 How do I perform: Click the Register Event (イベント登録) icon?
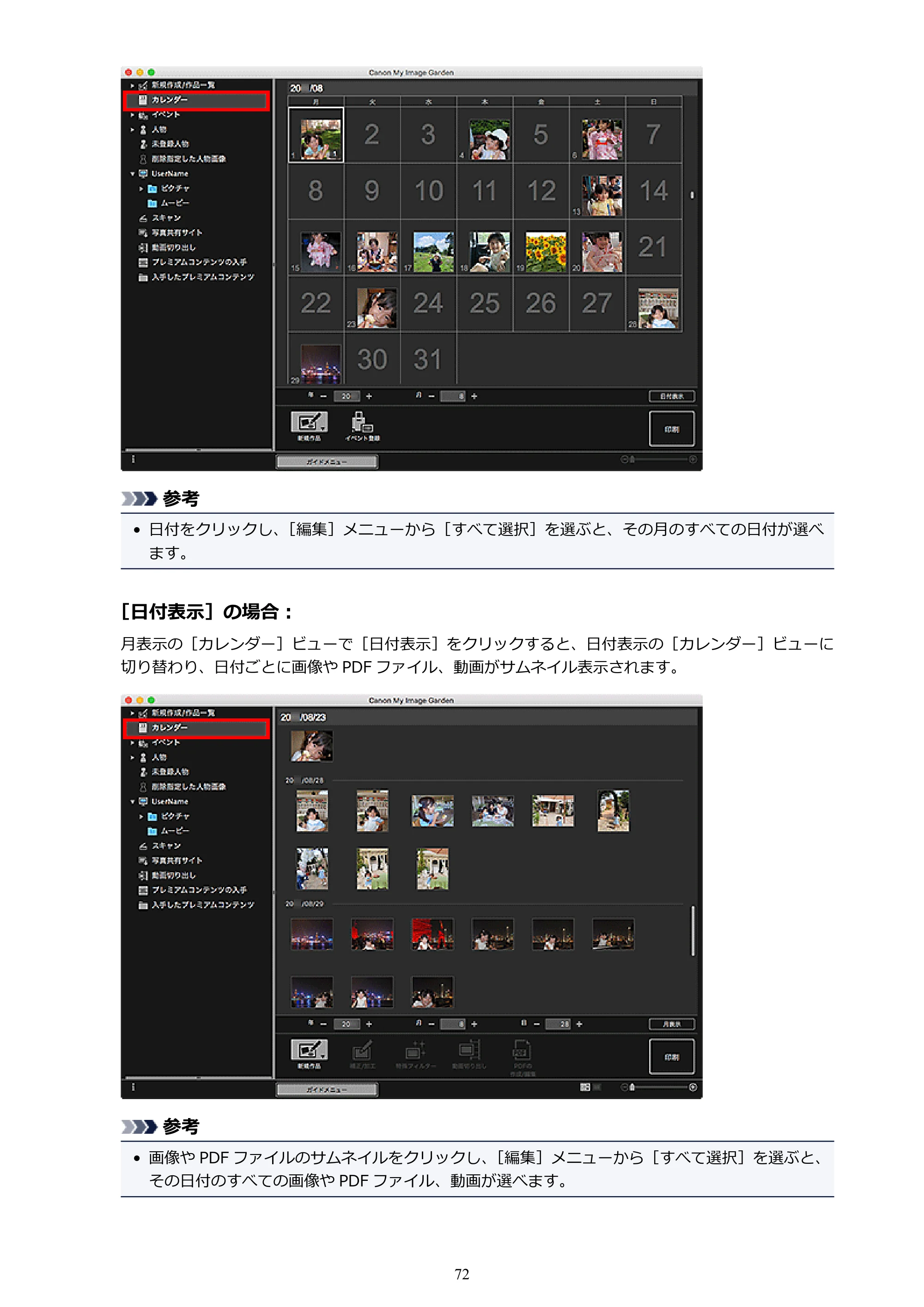(362, 426)
